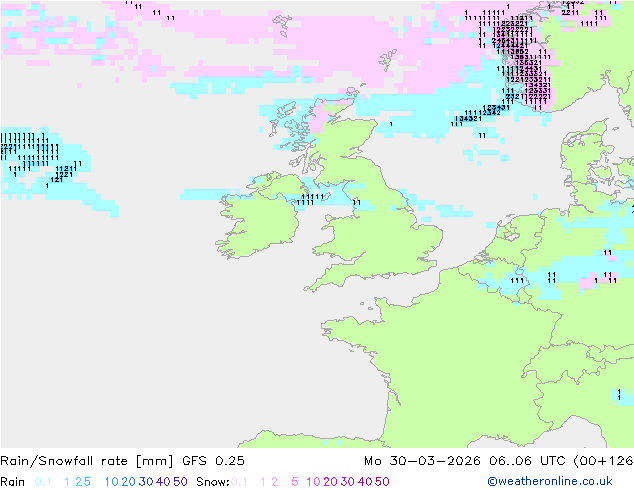The image size is (634, 490).
Task: Select the Rain legend 40 value
Action: click(x=163, y=482)
